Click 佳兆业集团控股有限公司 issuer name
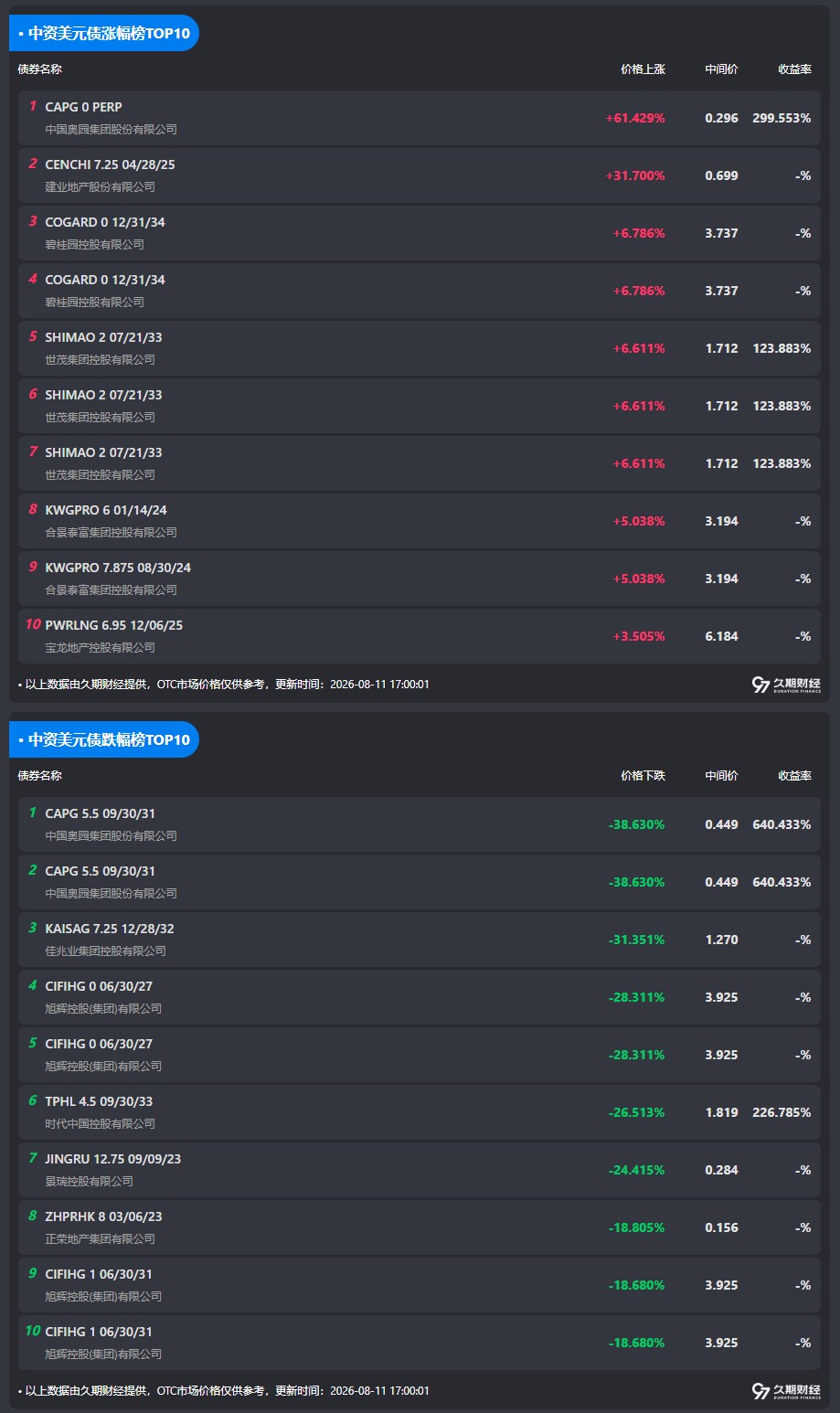This screenshot has width=840, height=1413. (x=106, y=951)
